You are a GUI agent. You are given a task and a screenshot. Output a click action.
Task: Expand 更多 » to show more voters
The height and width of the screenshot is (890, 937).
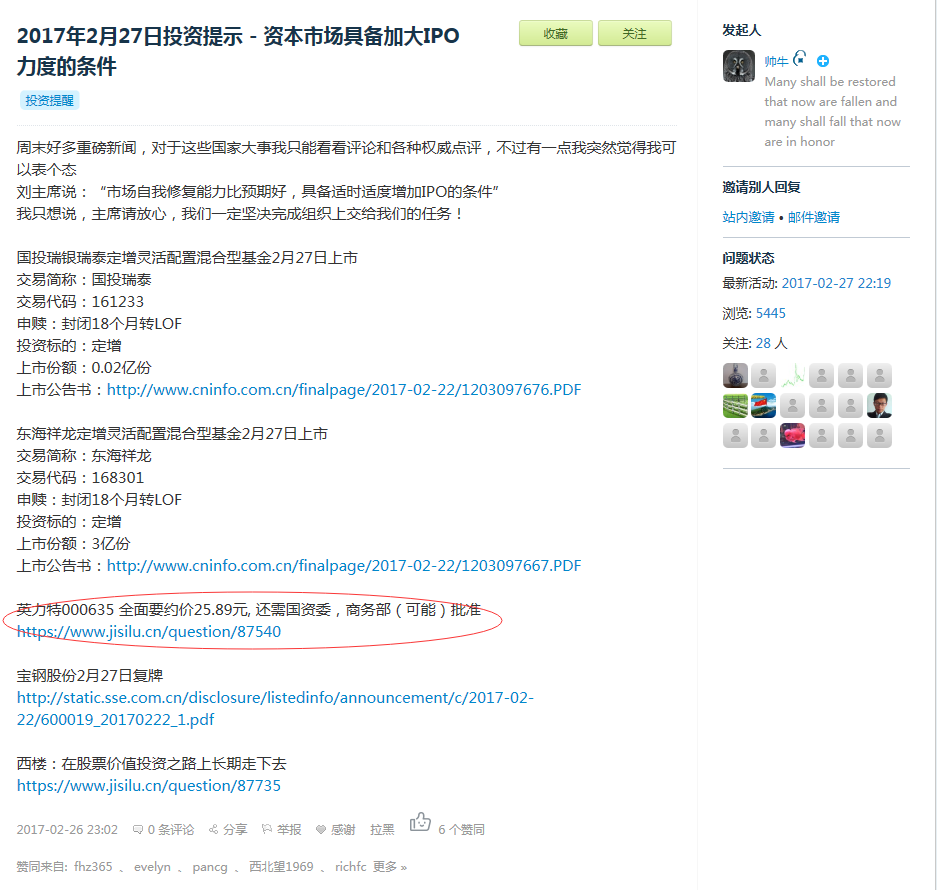pyautogui.click(x=390, y=867)
